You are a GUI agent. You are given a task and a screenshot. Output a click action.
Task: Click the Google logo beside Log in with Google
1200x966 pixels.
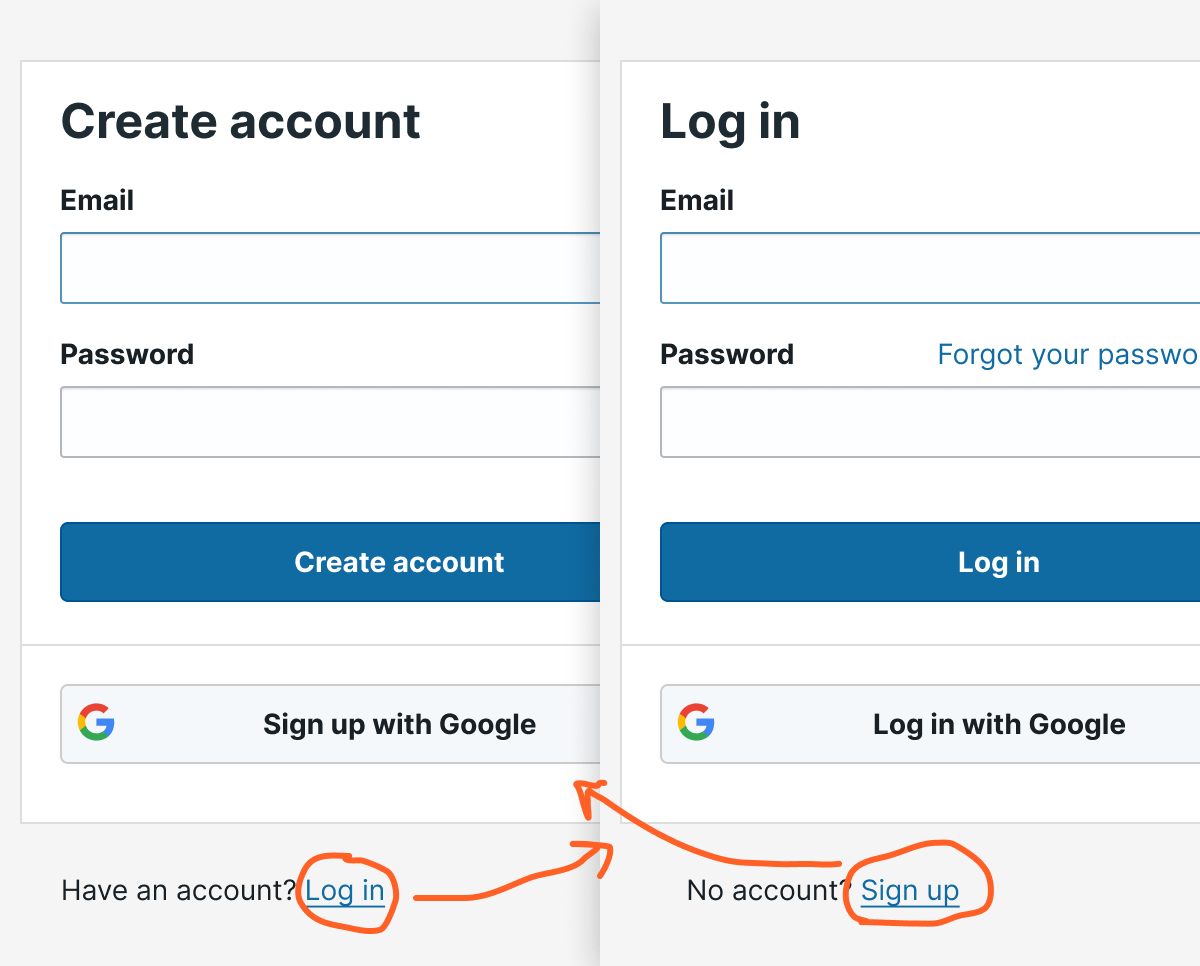[696, 722]
